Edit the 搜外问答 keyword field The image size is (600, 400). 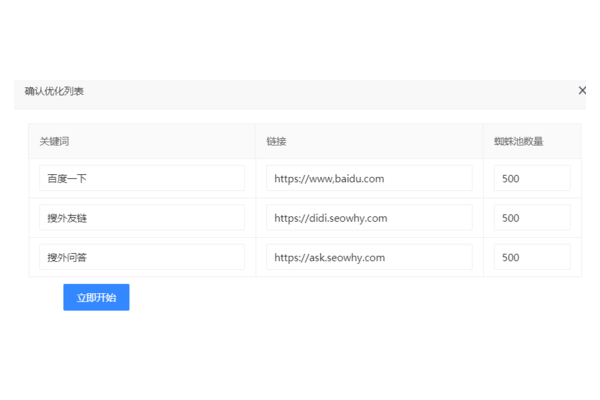pyautogui.click(x=141, y=257)
